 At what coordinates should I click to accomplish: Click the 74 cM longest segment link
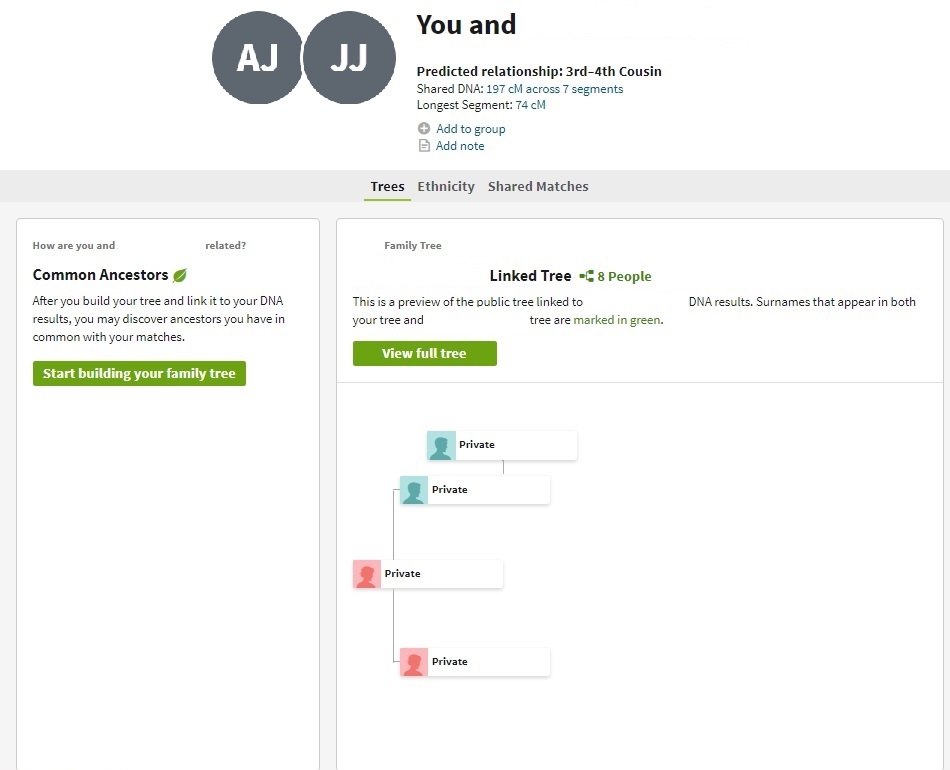tap(530, 105)
